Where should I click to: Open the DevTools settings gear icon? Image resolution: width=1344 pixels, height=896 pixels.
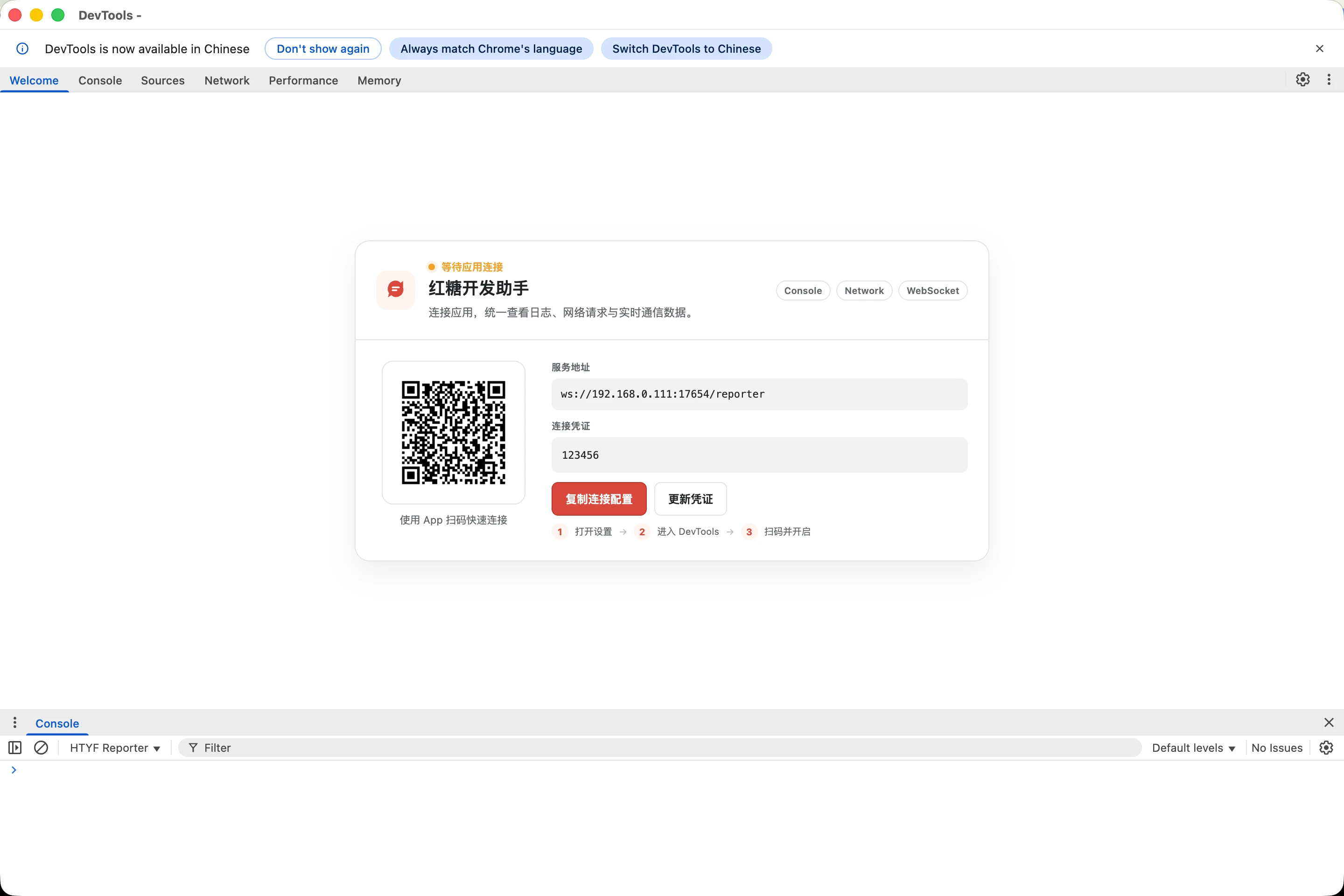pyautogui.click(x=1302, y=79)
